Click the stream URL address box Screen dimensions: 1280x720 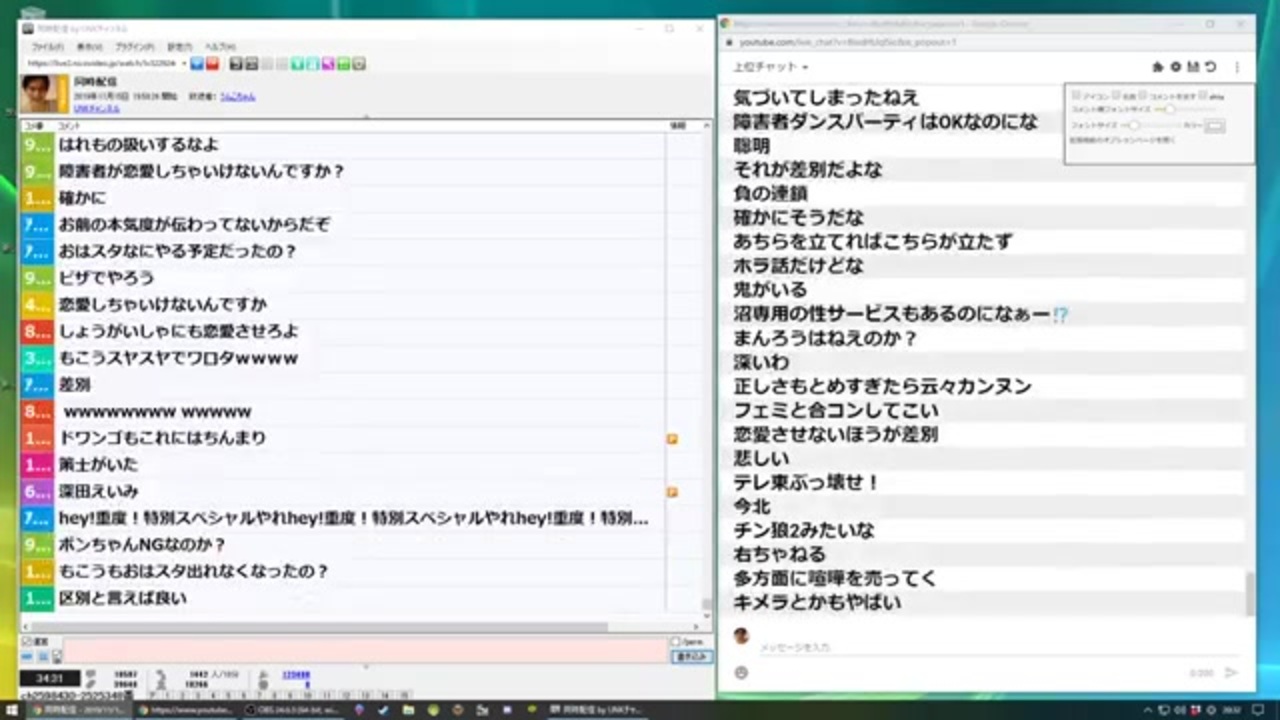point(103,64)
